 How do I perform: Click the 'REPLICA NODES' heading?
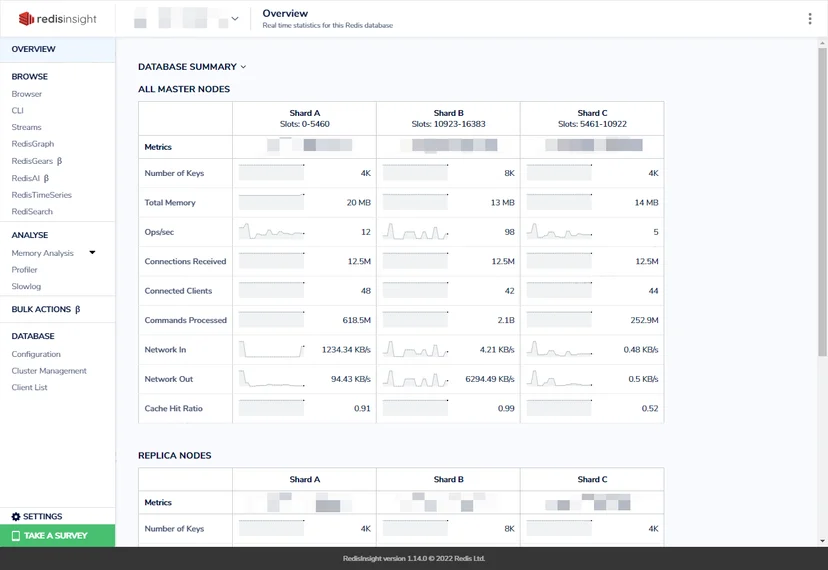pyautogui.click(x=175, y=455)
